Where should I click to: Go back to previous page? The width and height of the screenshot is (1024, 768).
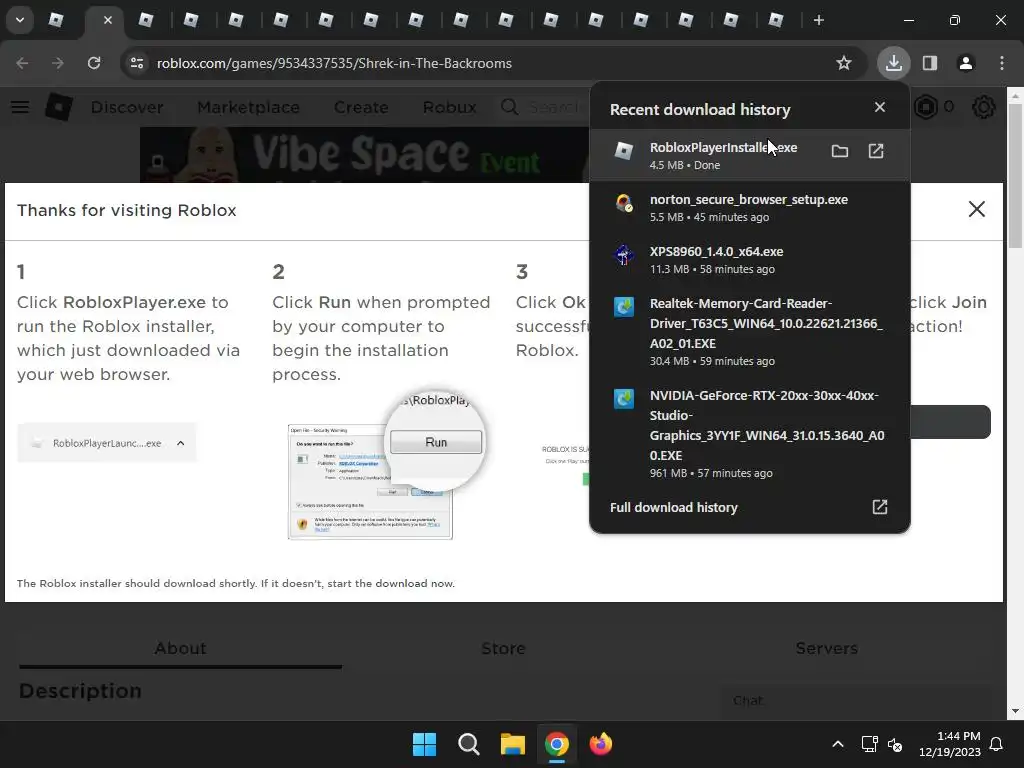tap(22, 63)
